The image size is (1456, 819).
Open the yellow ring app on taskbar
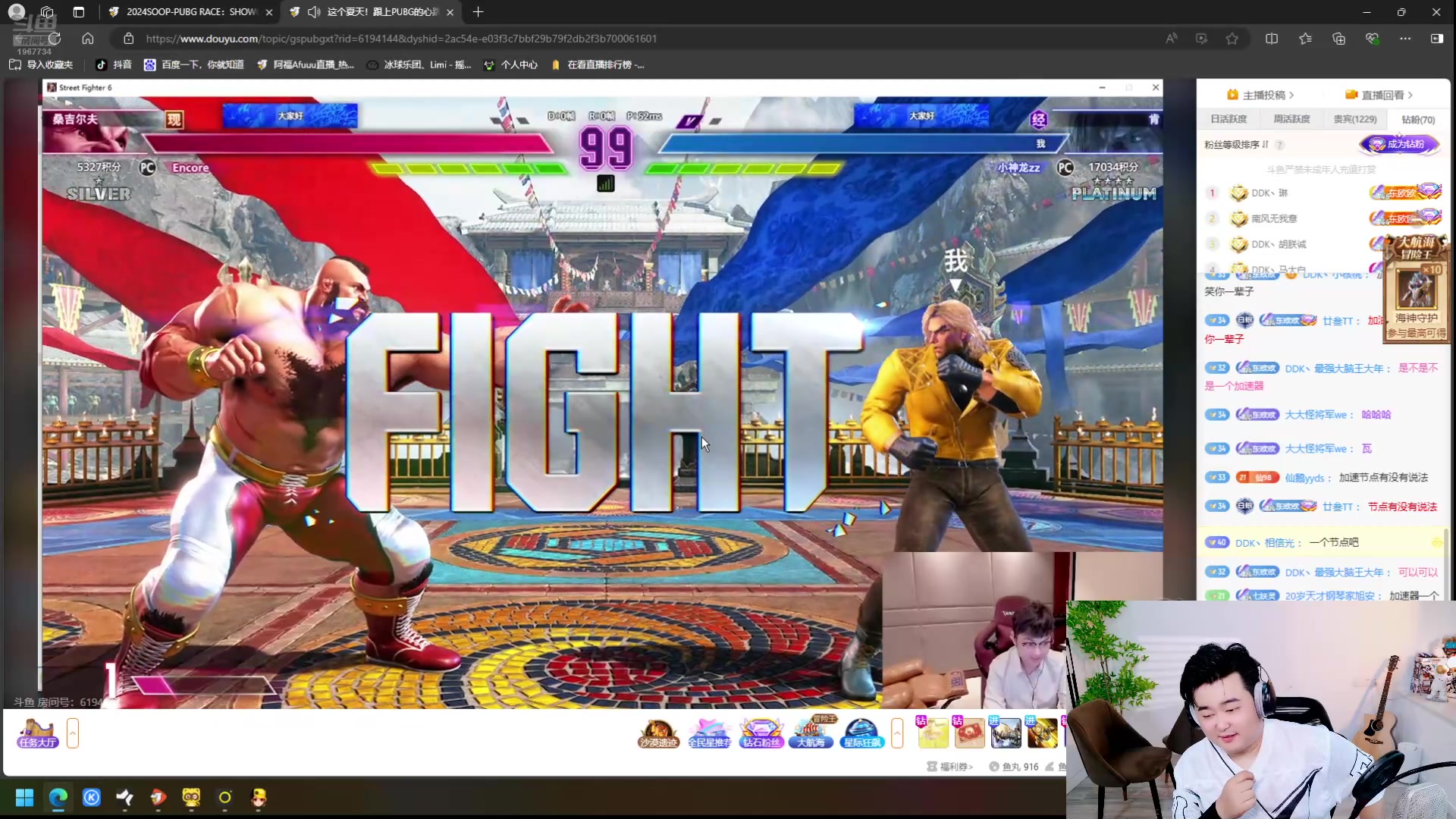[x=225, y=798]
